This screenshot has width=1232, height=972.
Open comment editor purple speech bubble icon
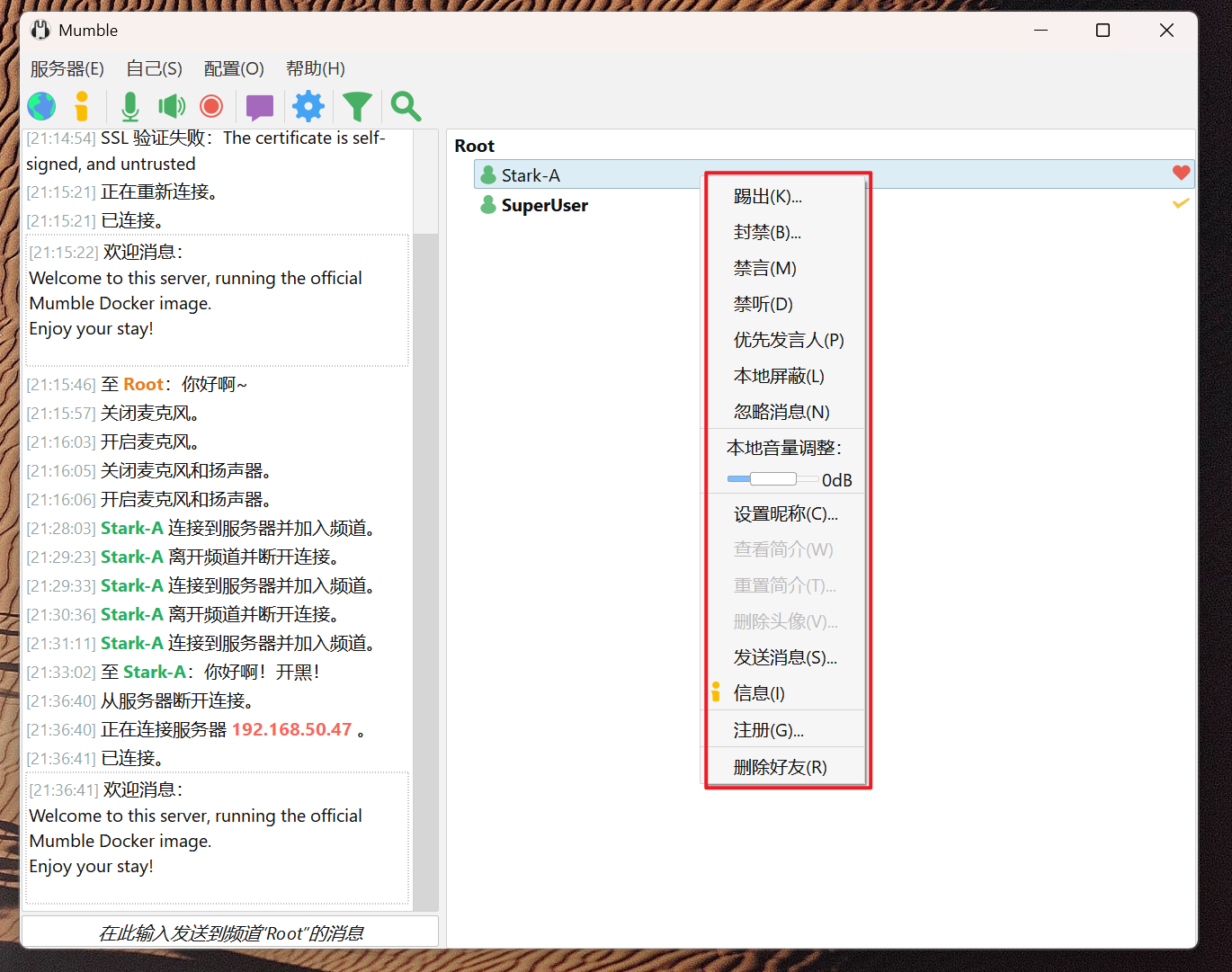coord(260,107)
